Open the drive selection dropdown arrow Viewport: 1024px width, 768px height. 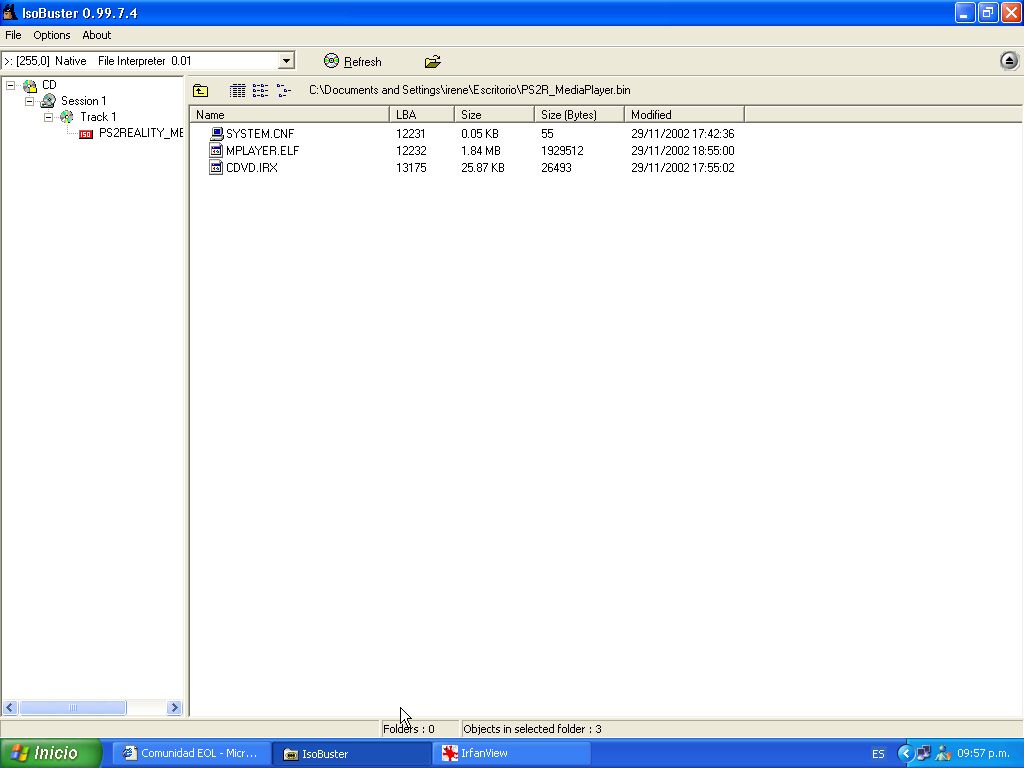coord(286,61)
